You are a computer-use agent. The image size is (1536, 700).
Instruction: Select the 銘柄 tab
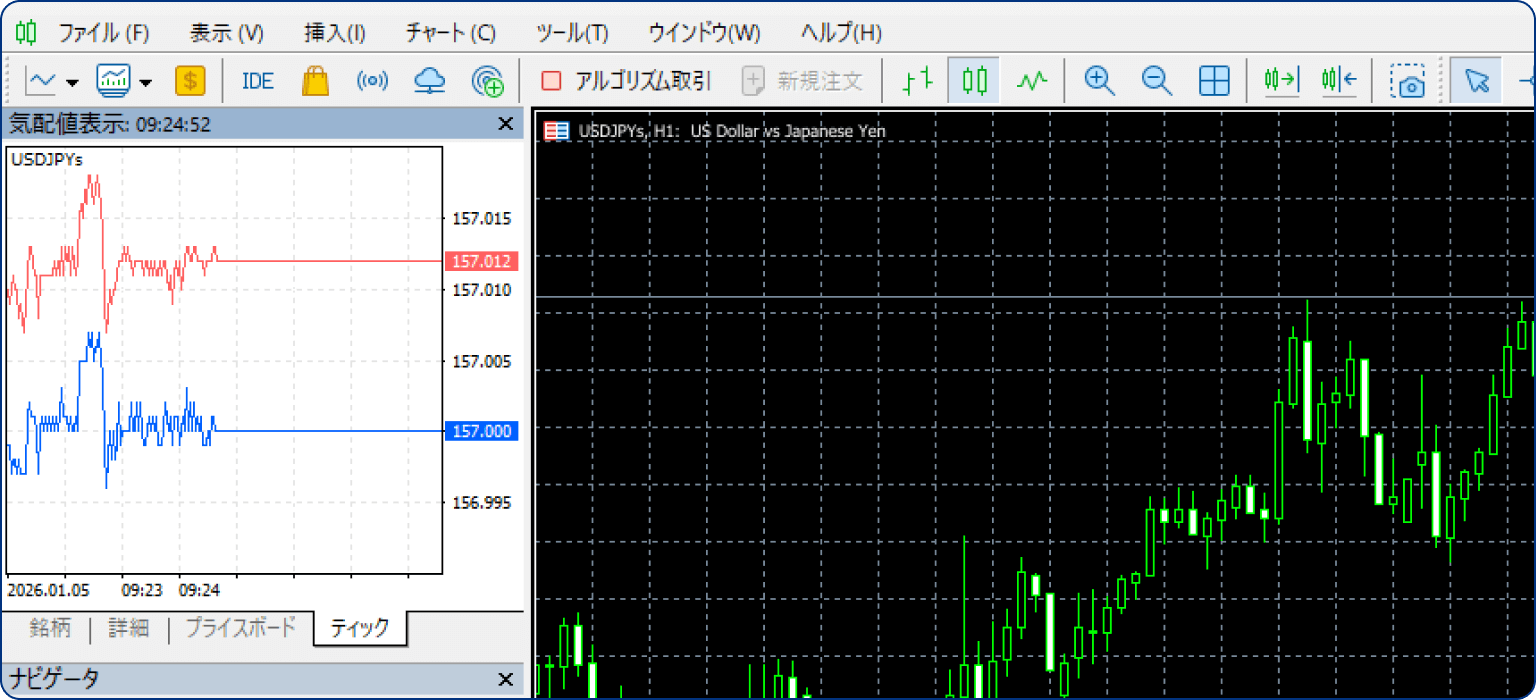coord(50,628)
